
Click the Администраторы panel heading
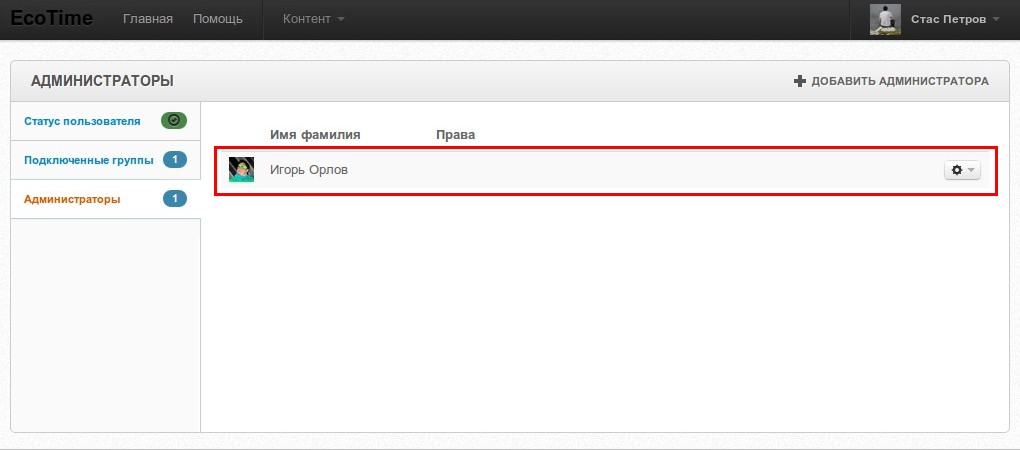point(102,81)
